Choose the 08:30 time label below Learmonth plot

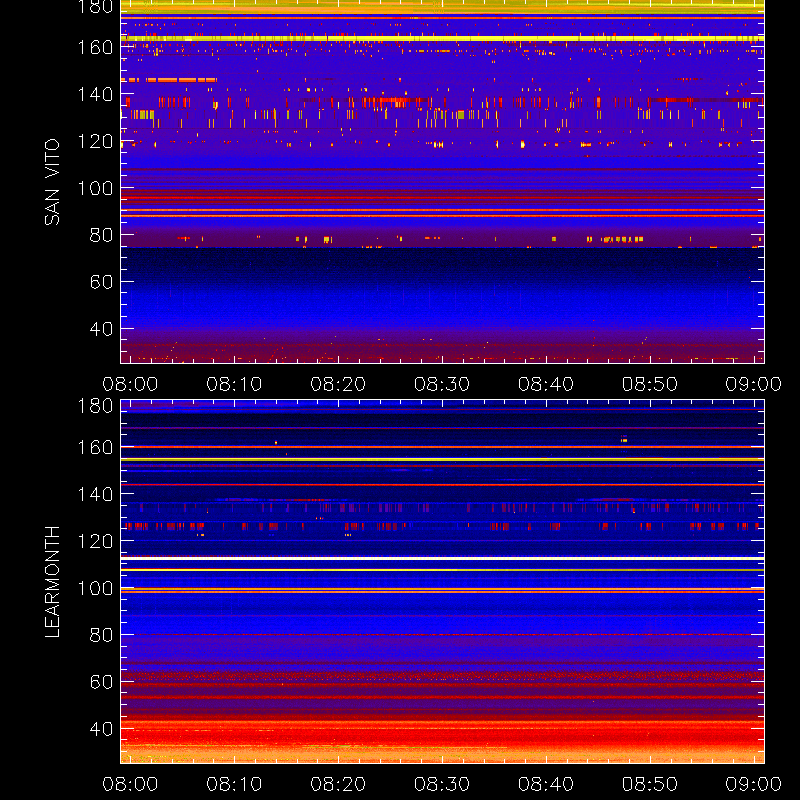coord(442,784)
